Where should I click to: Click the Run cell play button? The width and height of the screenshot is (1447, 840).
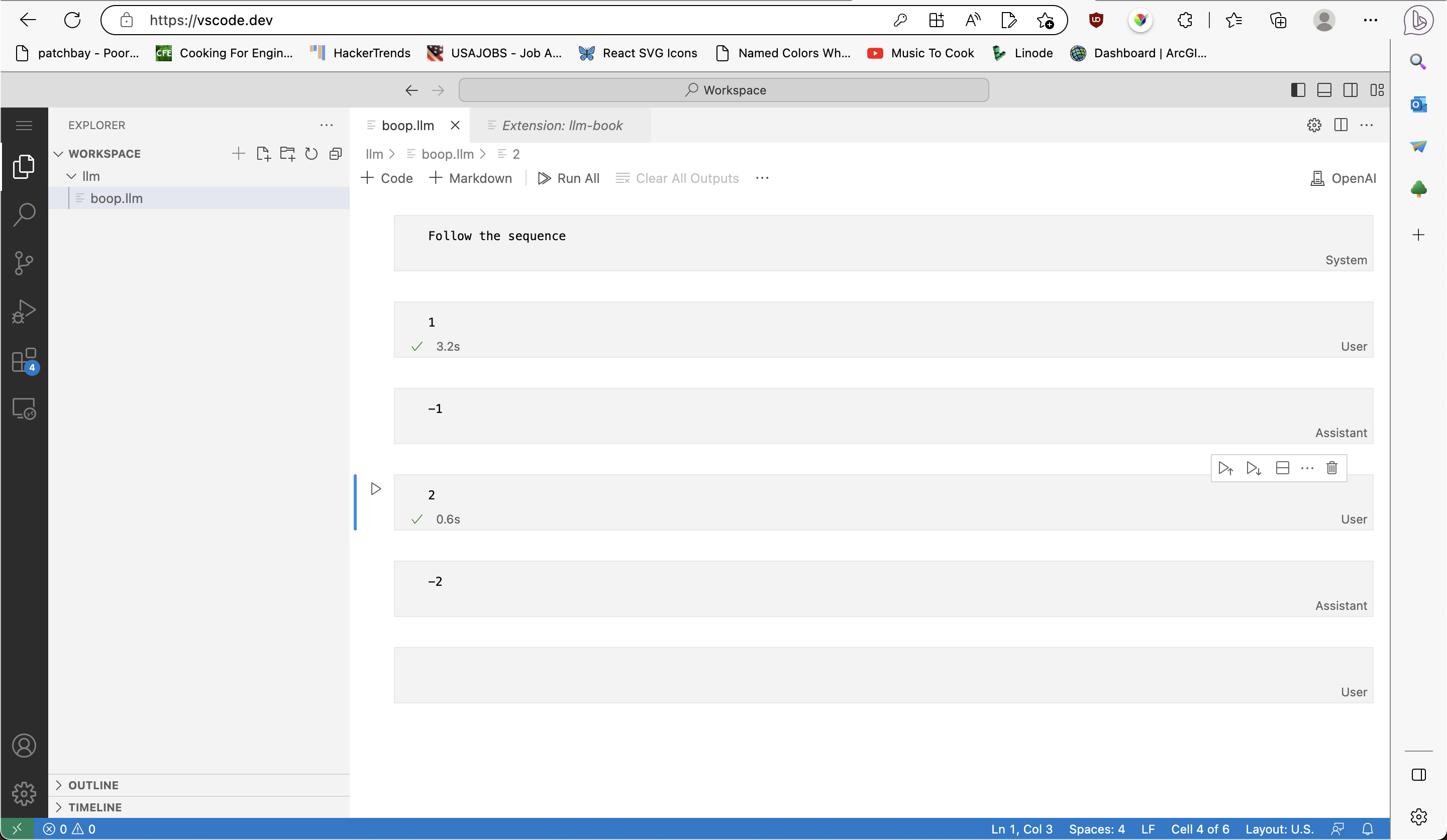[x=376, y=489]
